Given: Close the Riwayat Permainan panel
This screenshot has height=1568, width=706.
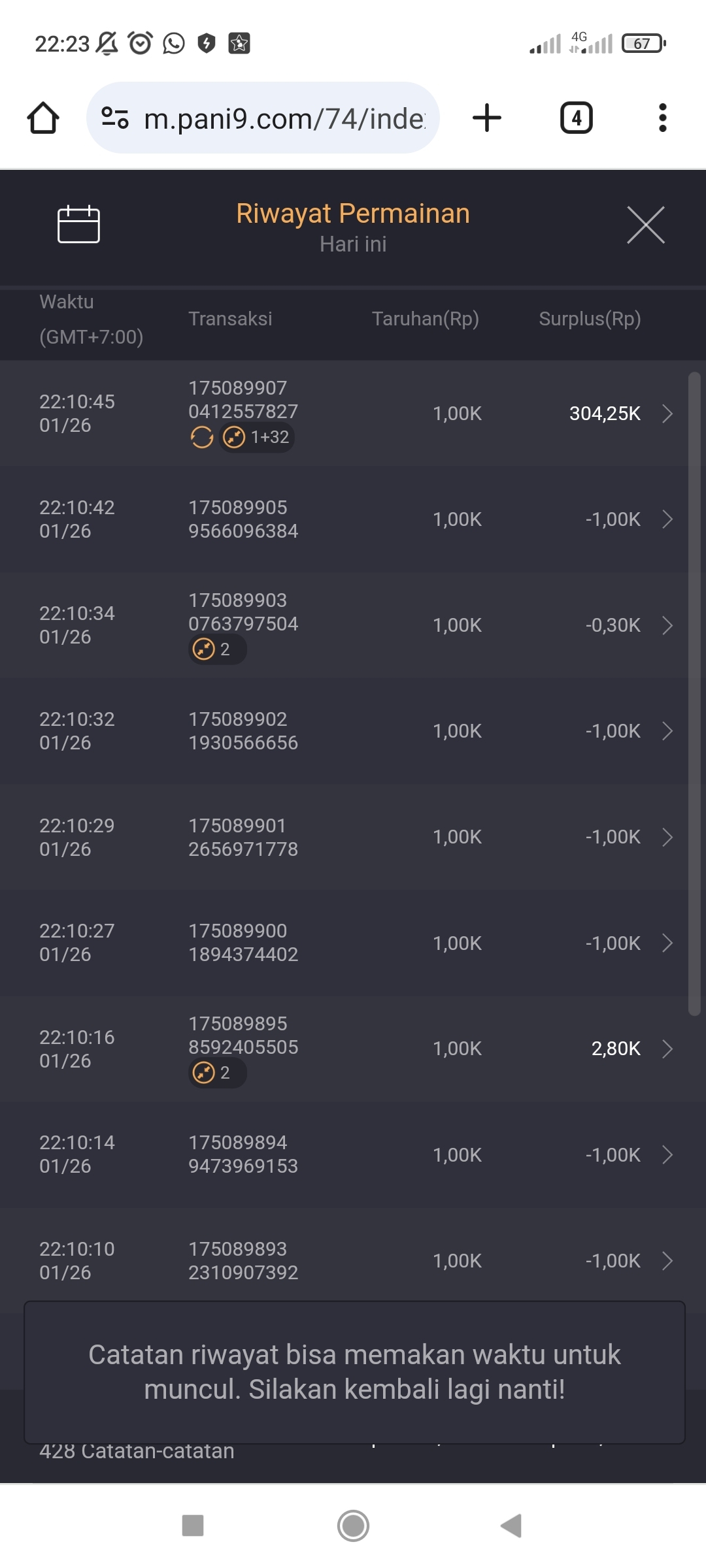Looking at the screenshot, I should click(645, 225).
